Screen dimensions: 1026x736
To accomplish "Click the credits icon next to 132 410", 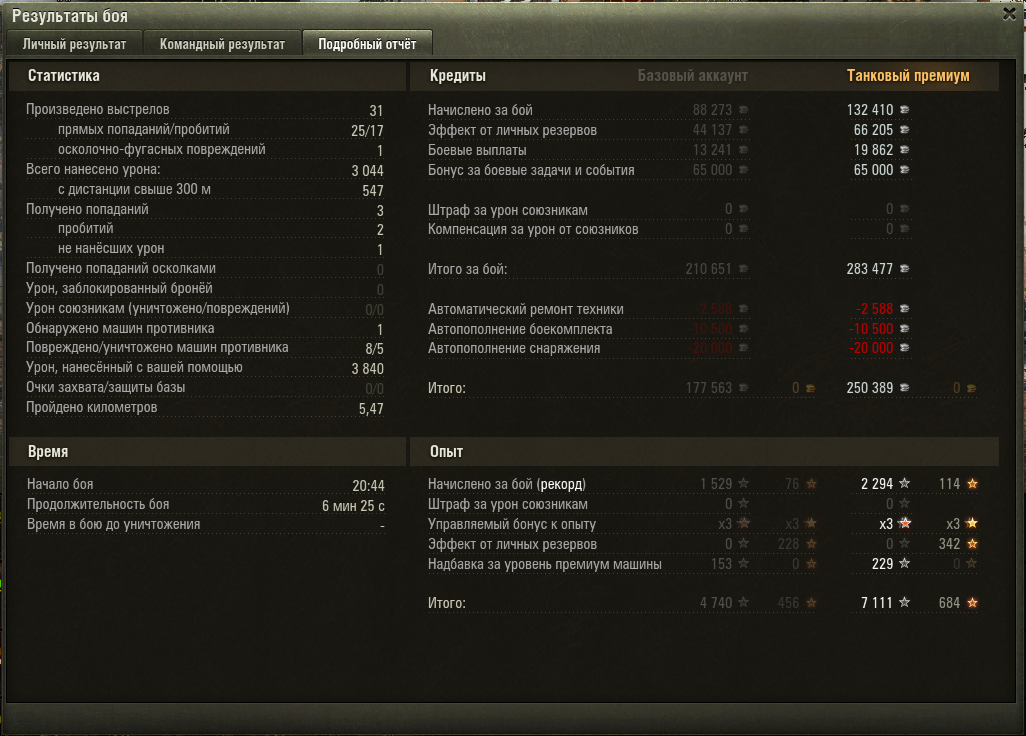I will [x=904, y=110].
